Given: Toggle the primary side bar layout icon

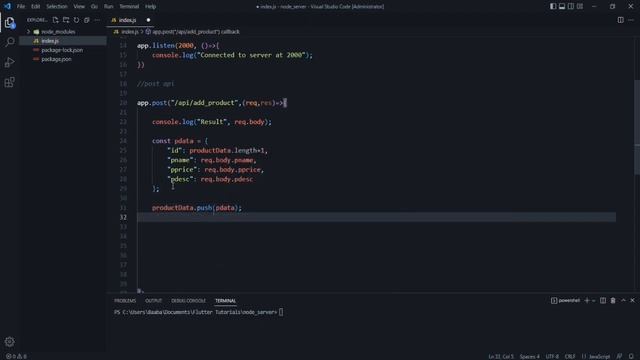Looking at the screenshot, I should coord(553,6).
